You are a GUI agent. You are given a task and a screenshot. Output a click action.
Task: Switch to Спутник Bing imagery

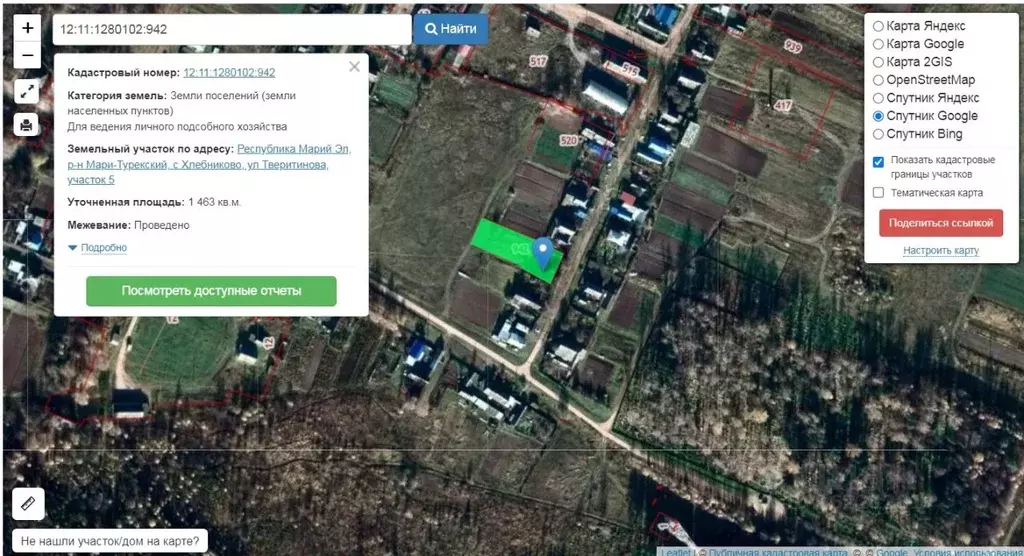(878, 134)
